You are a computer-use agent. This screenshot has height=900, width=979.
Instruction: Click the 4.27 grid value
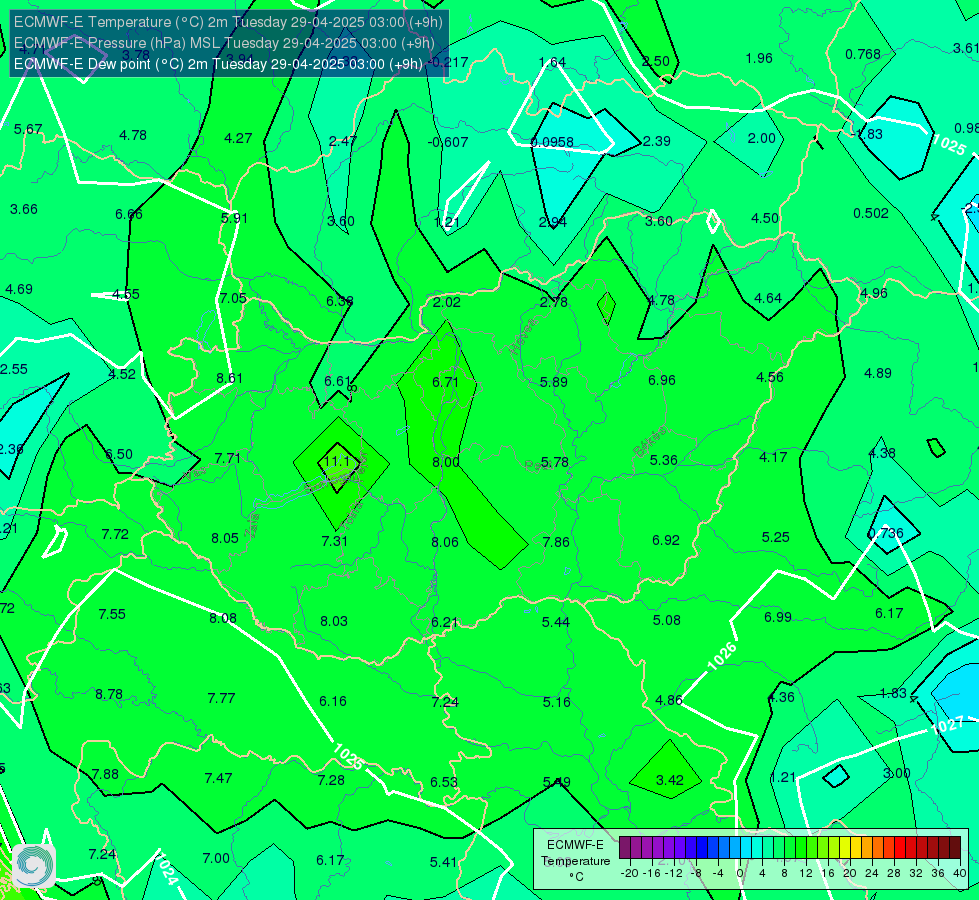(238, 138)
